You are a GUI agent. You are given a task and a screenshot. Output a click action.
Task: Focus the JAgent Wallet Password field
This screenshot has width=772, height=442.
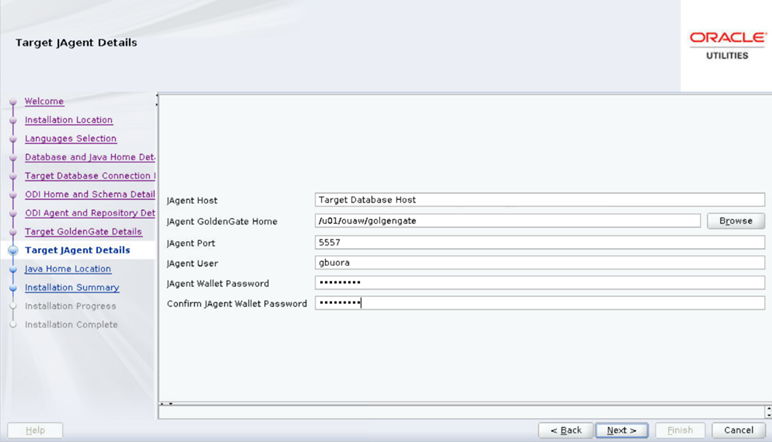click(540, 283)
